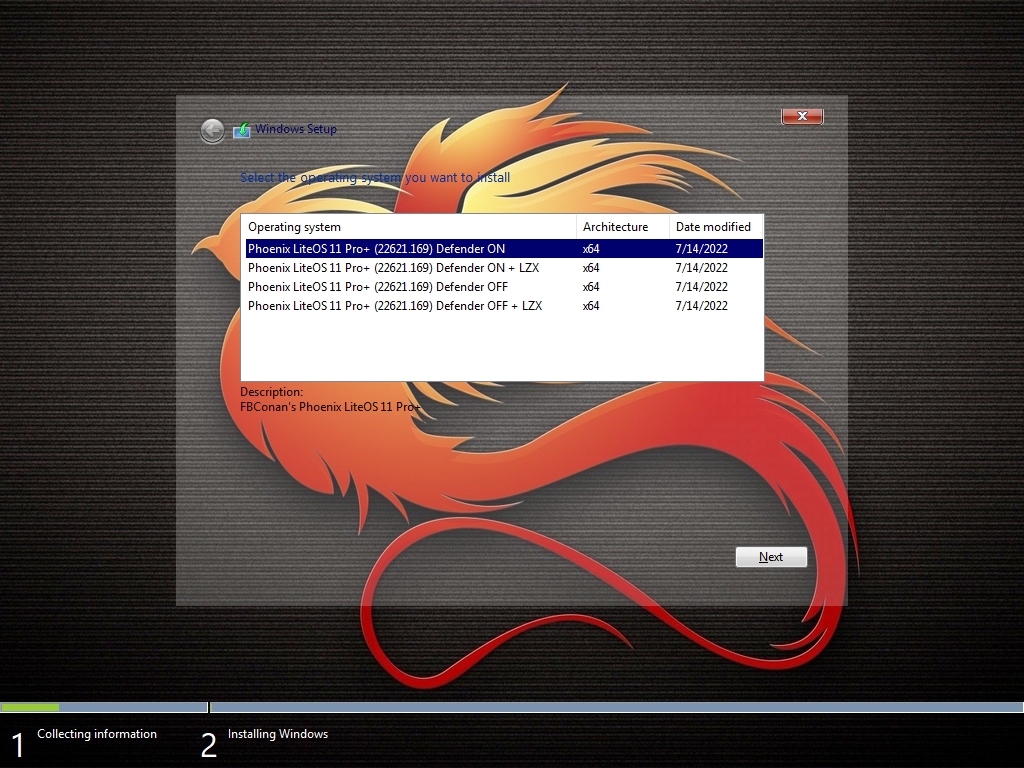1024x768 pixels.
Task: Click 7/14/2022 date in Defender OFF row
Action: pos(701,287)
